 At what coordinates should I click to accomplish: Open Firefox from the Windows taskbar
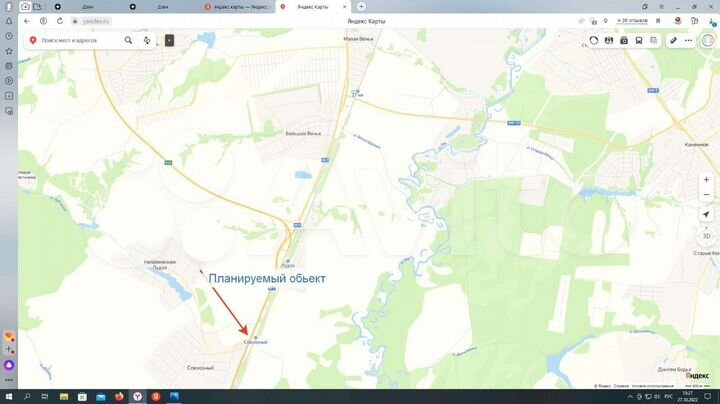(x=118, y=397)
